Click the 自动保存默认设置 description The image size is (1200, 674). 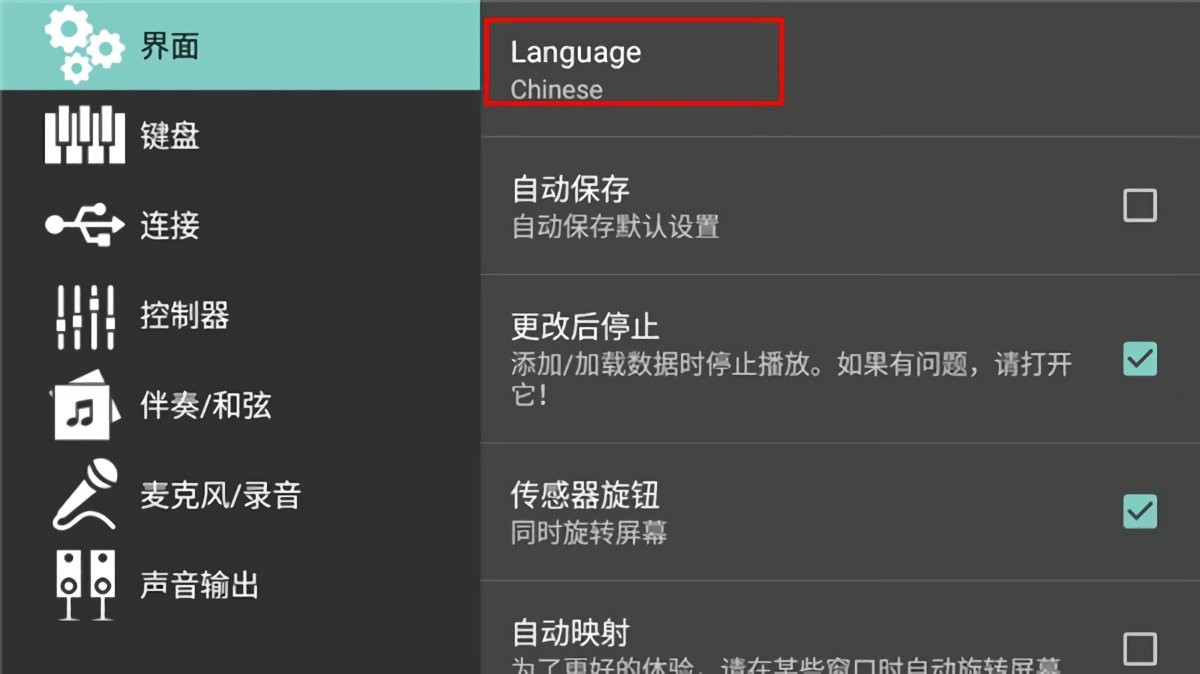click(615, 226)
